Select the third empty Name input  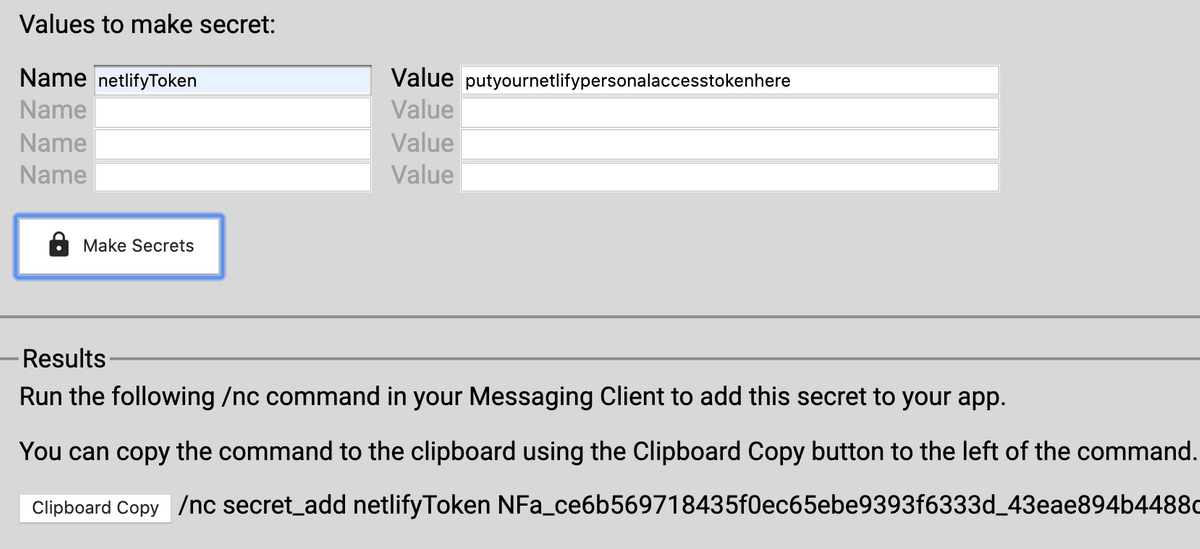[x=232, y=145]
